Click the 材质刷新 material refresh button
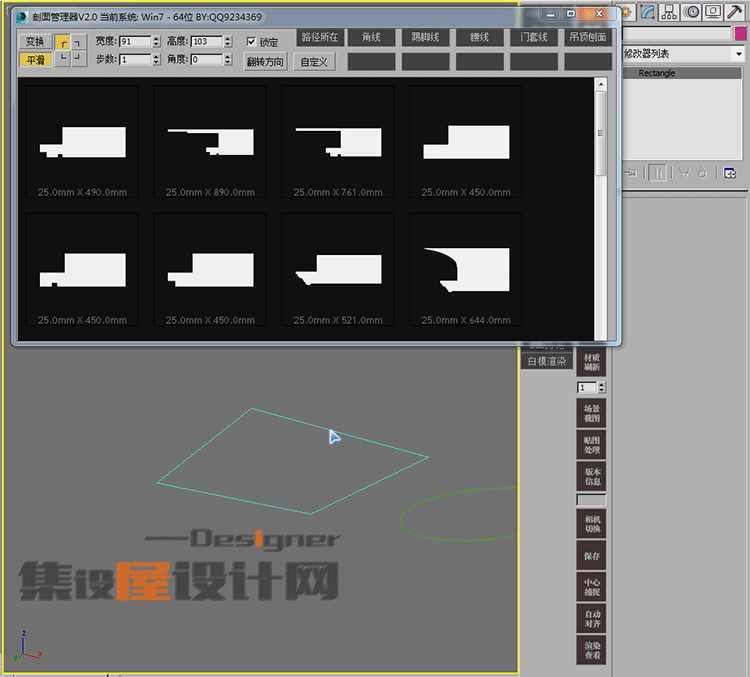The width and height of the screenshot is (750, 677). tap(591, 362)
